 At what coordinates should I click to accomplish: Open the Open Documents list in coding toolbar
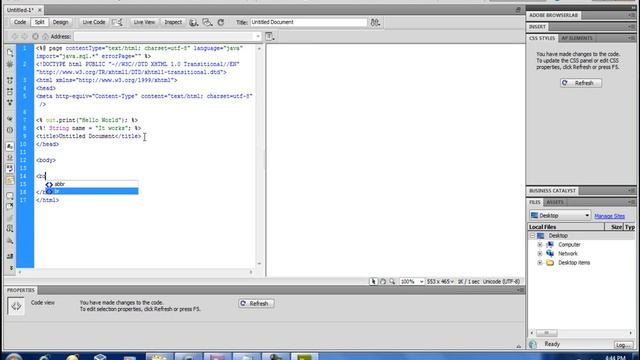(x=10, y=52)
